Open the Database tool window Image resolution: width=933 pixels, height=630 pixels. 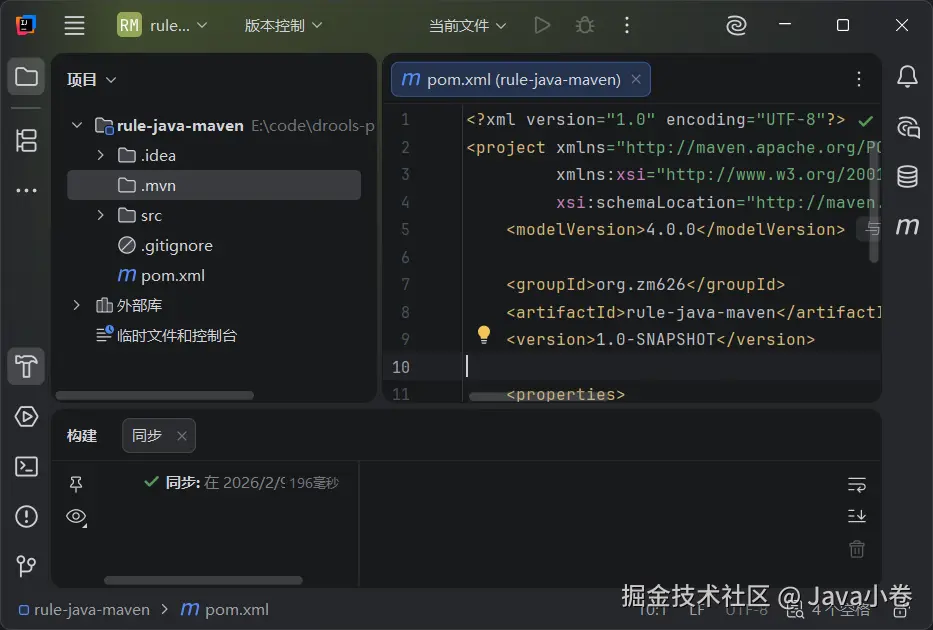[x=907, y=177]
